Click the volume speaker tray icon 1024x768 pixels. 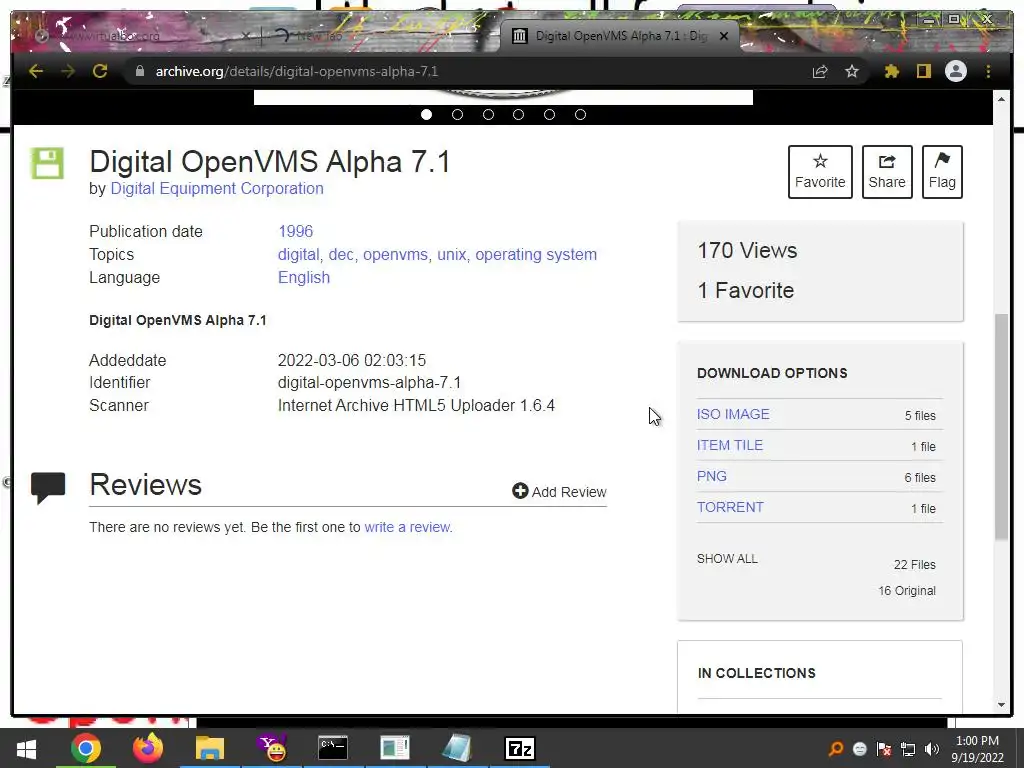(931, 749)
